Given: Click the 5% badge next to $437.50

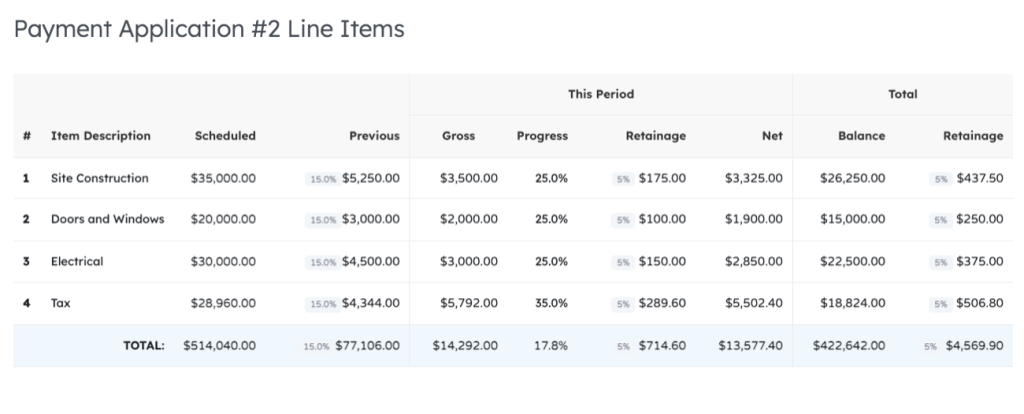Looking at the screenshot, I should (x=940, y=179).
